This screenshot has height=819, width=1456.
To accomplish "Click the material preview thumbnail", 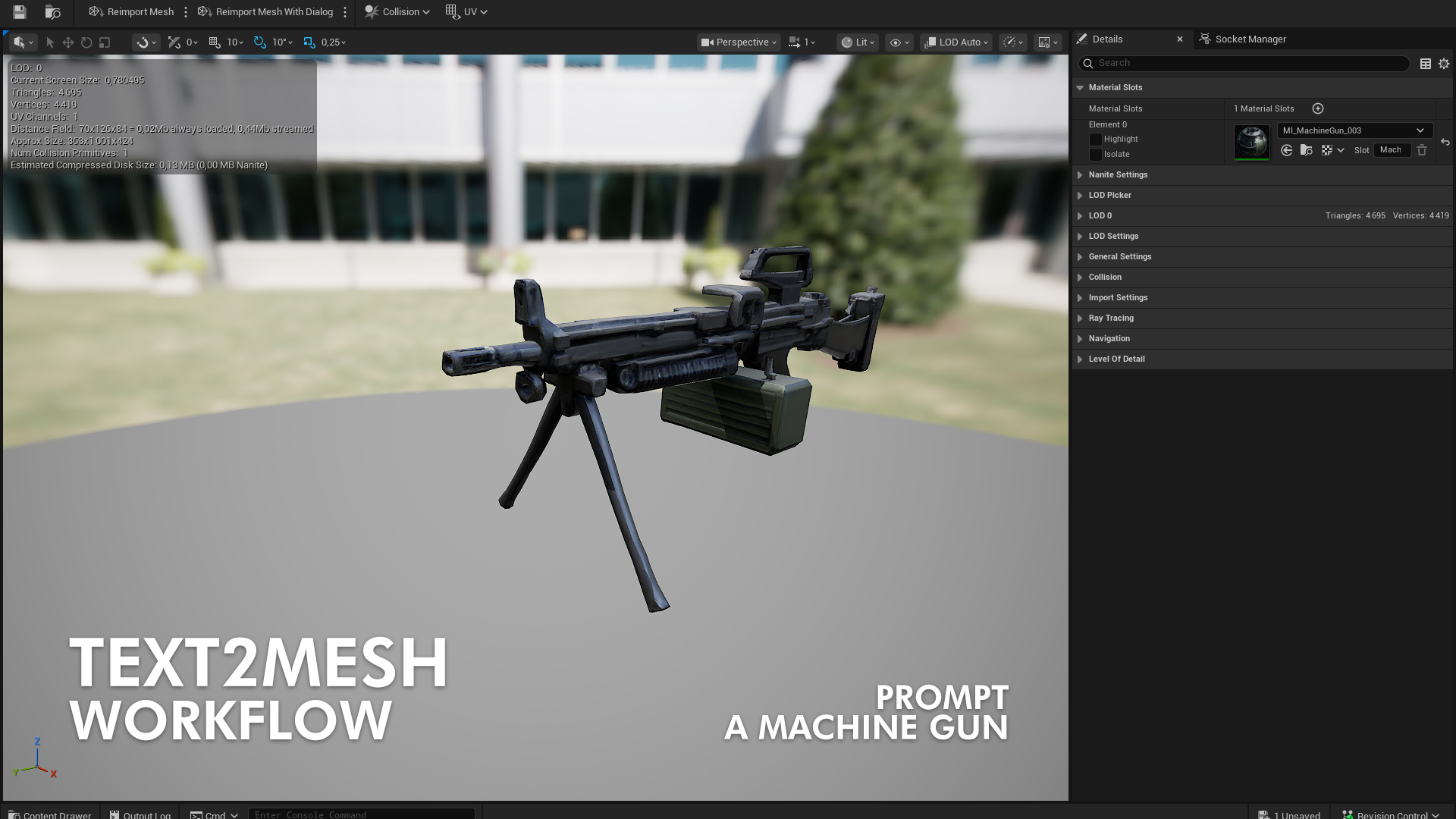I will tap(1251, 142).
